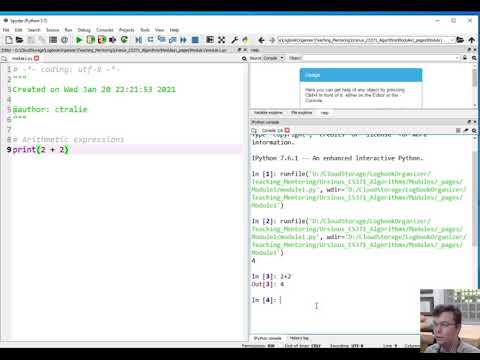Browse editor tabs icon left of module tab
The image size is (480, 360).
tap(4, 58)
